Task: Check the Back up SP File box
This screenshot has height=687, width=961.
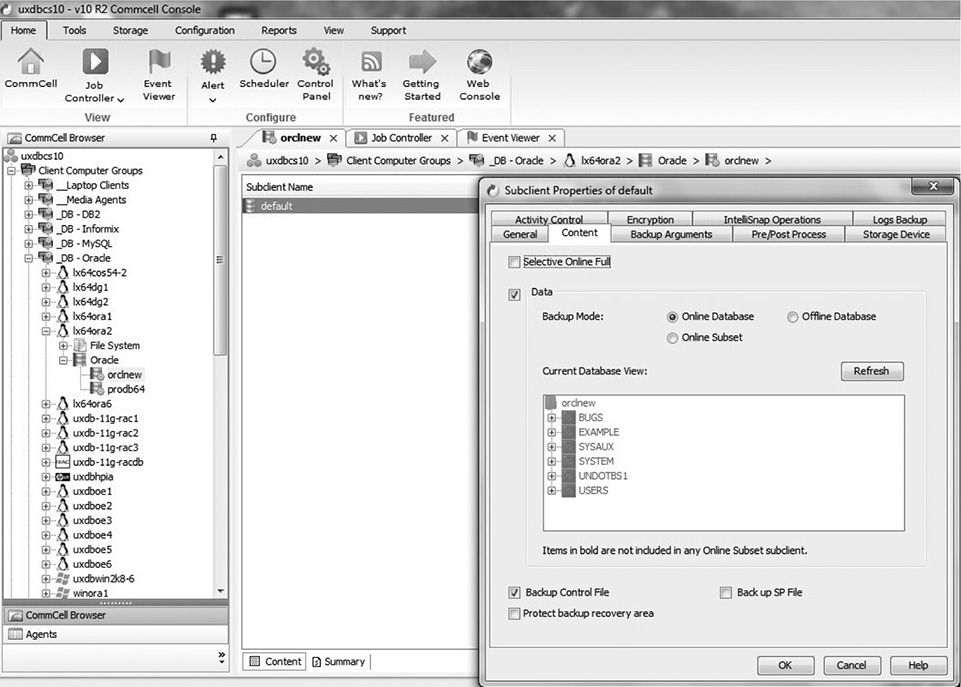Action: click(x=726, y=593)
